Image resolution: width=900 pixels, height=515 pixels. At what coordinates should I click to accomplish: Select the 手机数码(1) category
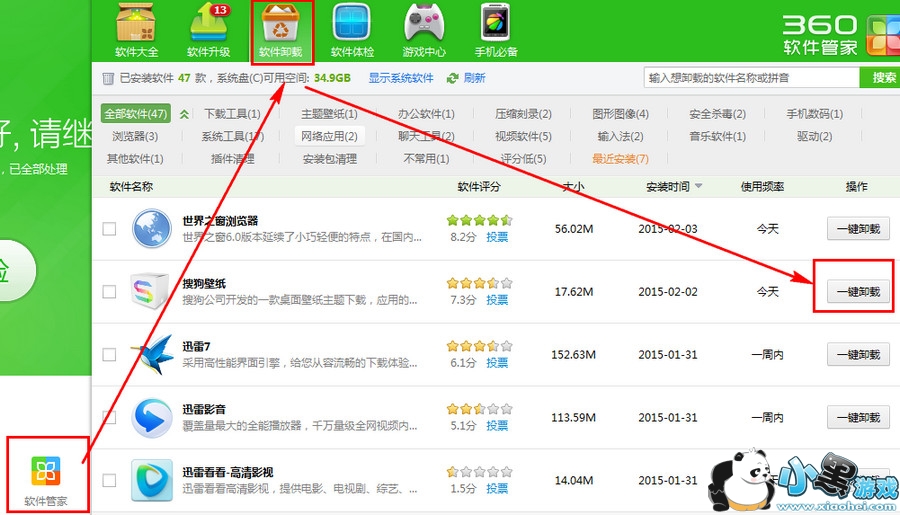click(814, 114)
